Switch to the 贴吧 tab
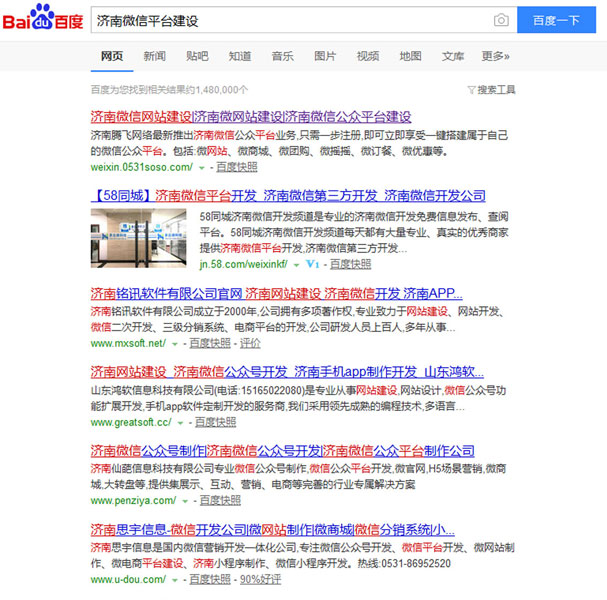Screen dimensions: 607x600 [x=197, y=57]
